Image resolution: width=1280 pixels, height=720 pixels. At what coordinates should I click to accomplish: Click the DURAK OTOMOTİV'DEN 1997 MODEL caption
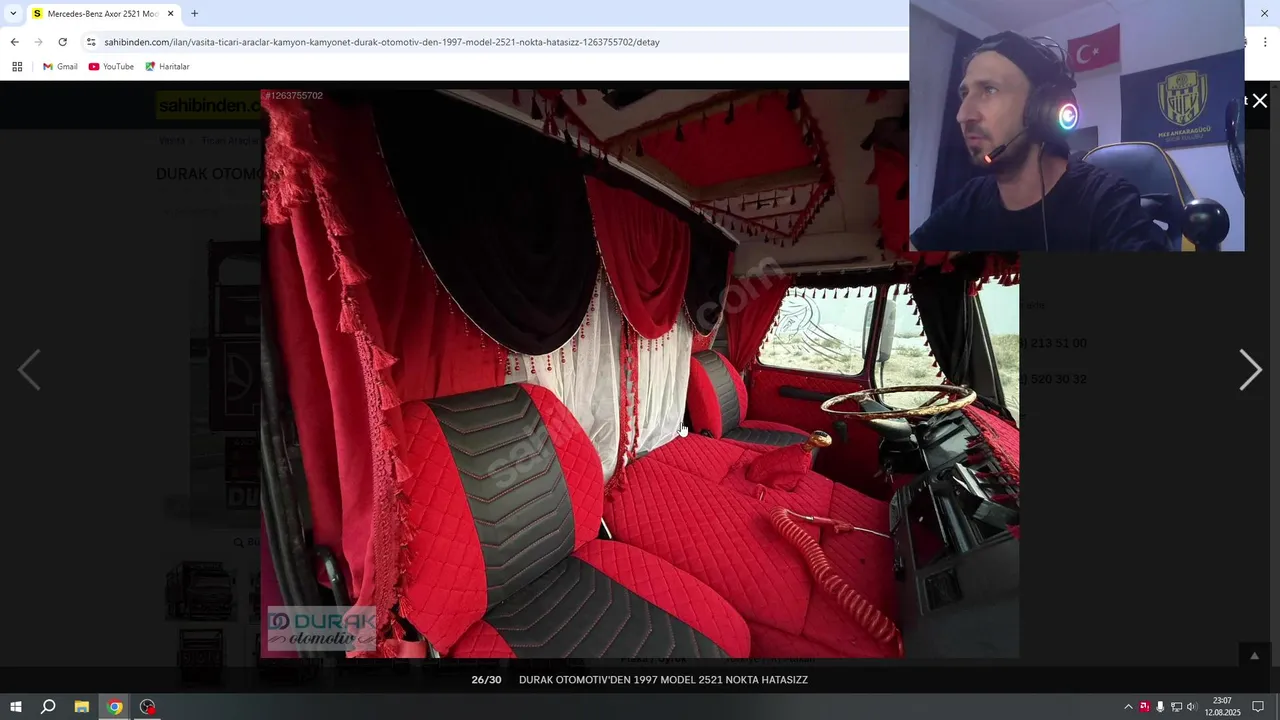(663, 680)
